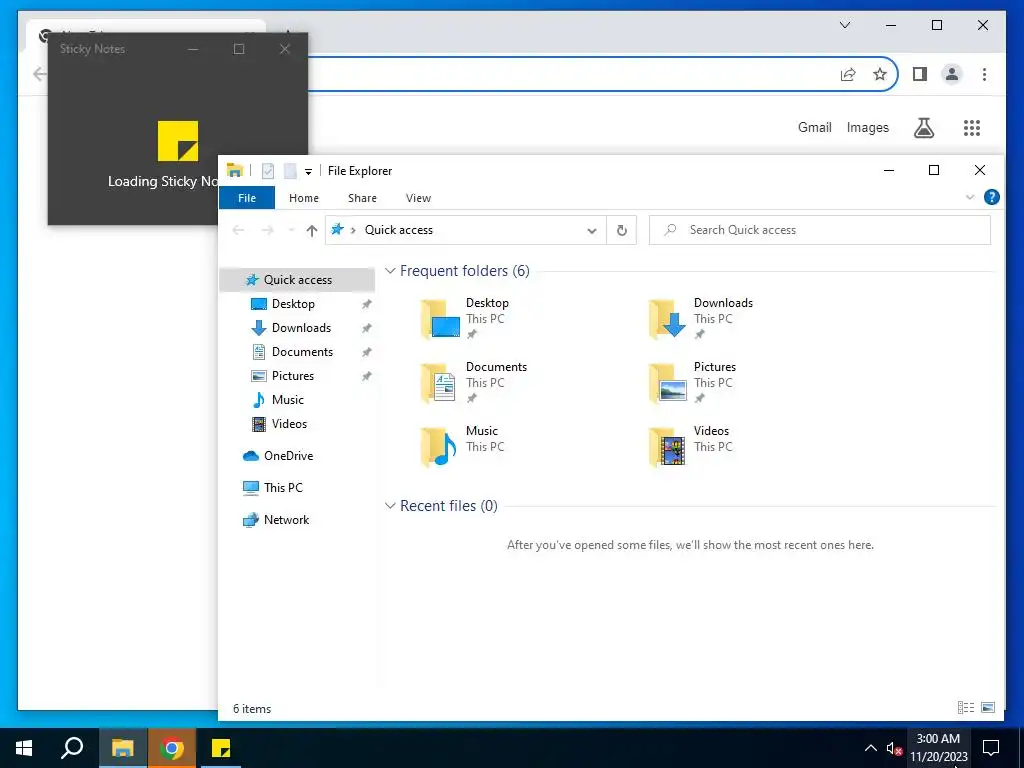Open the recent locations dropdown arrow
Image resolution: width=1024 pixels, height=768 pixels.
point(291,231)
